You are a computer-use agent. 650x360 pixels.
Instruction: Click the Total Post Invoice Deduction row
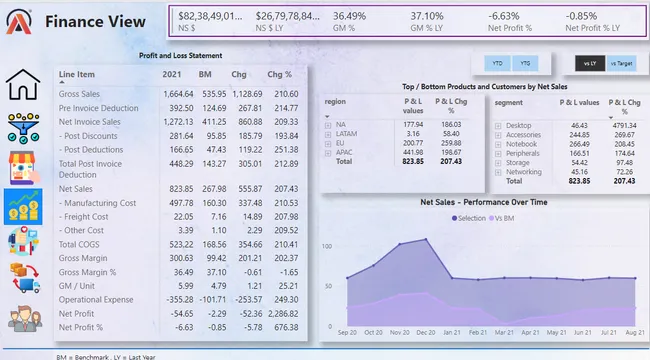click(x=179, y=169)
